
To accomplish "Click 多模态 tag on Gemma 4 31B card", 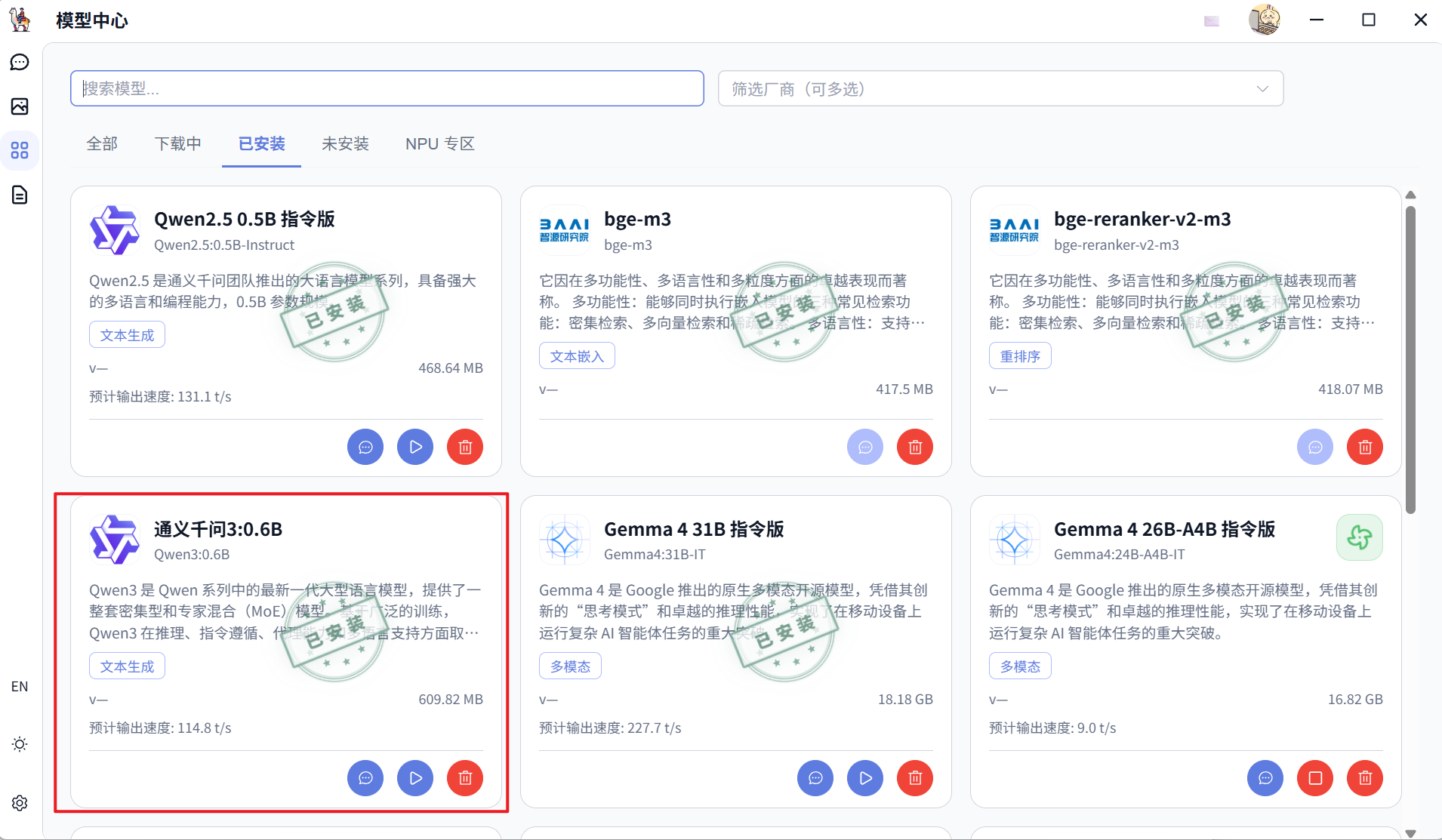I will point(570,666).
